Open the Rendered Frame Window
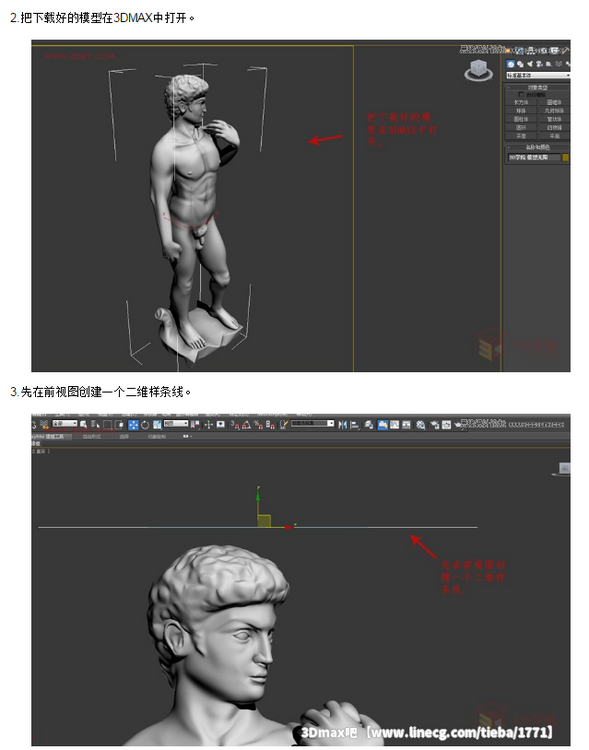Image resolution: width=589 pixels, height=750 pixels. pos(446,425)
